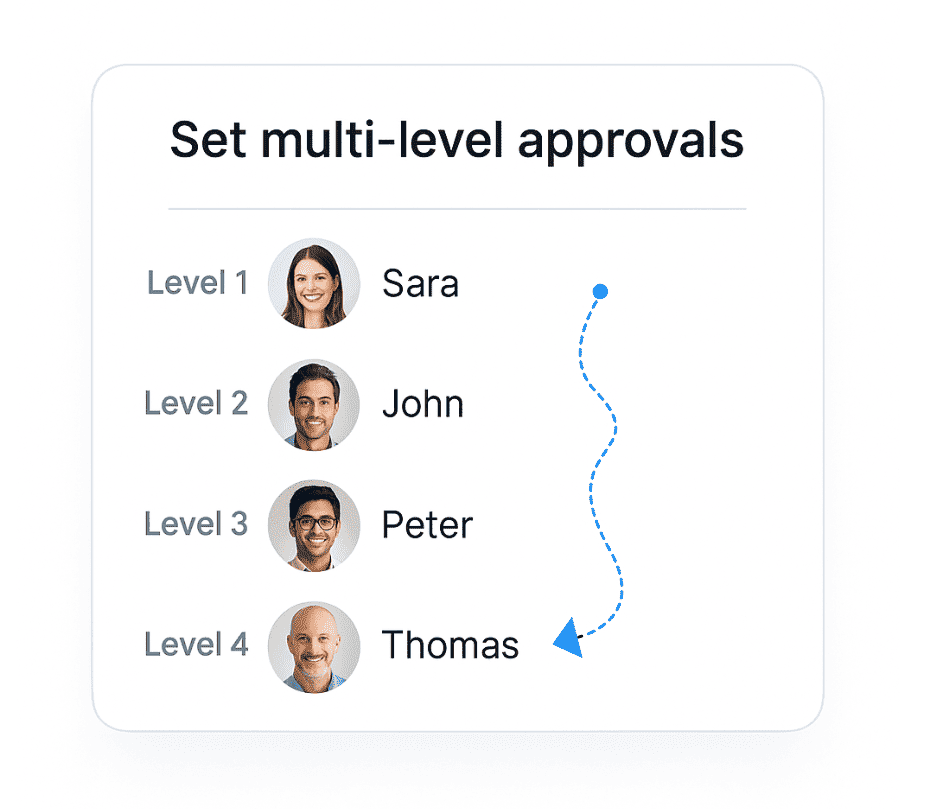
Task: Click the word multi-level in the title
Action: (382, 140)
